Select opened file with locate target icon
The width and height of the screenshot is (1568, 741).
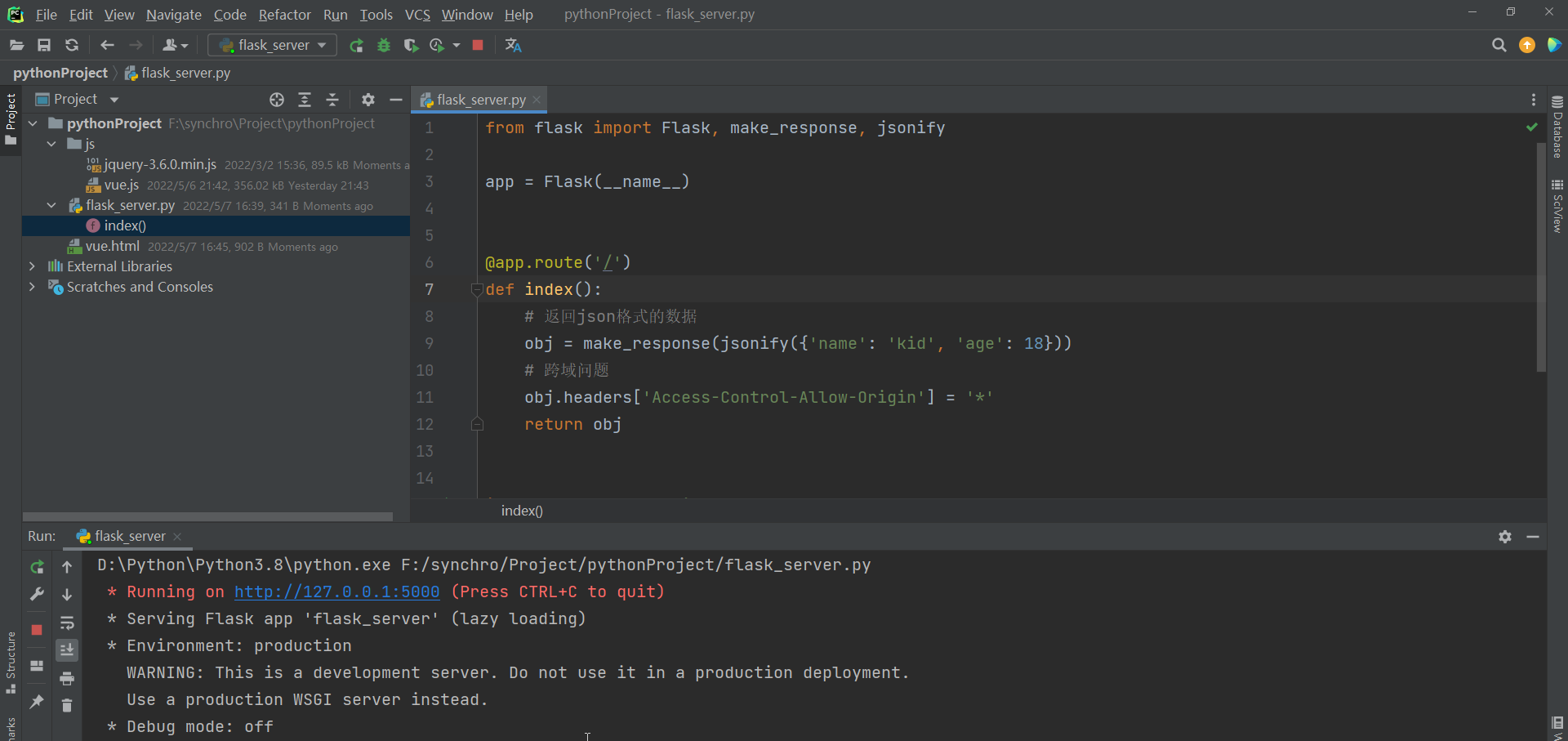(277, 100)
